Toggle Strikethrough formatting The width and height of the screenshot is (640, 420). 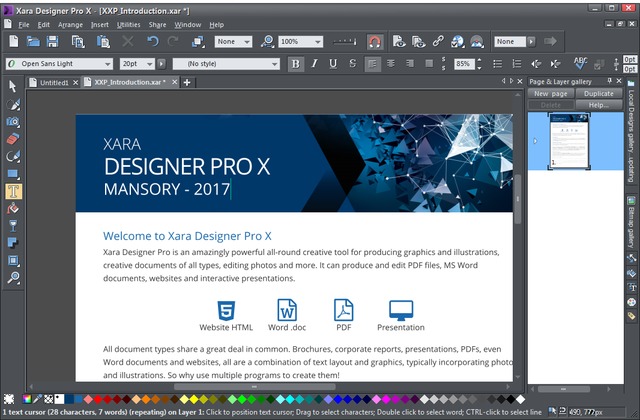click(352, 64)
